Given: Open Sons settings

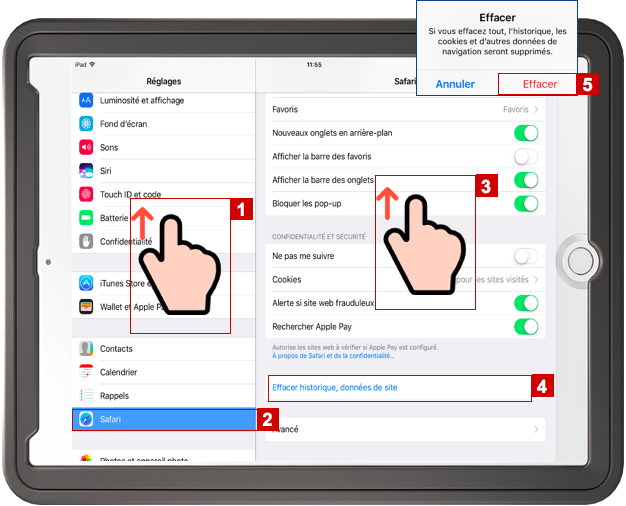Looking at the screenshot, I should tap(164, 147).
